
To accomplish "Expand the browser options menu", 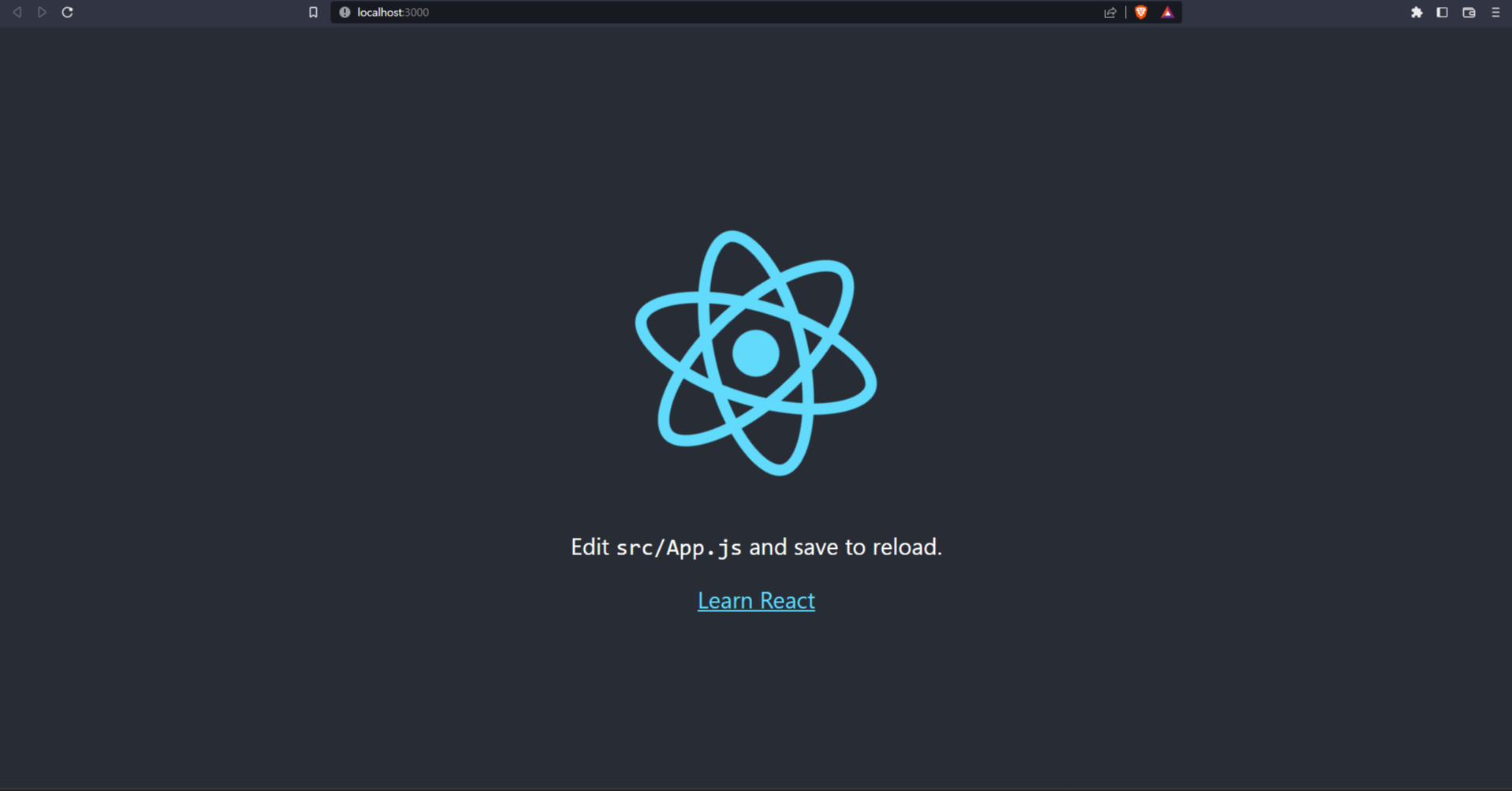I will click(x=1495, y=12).
